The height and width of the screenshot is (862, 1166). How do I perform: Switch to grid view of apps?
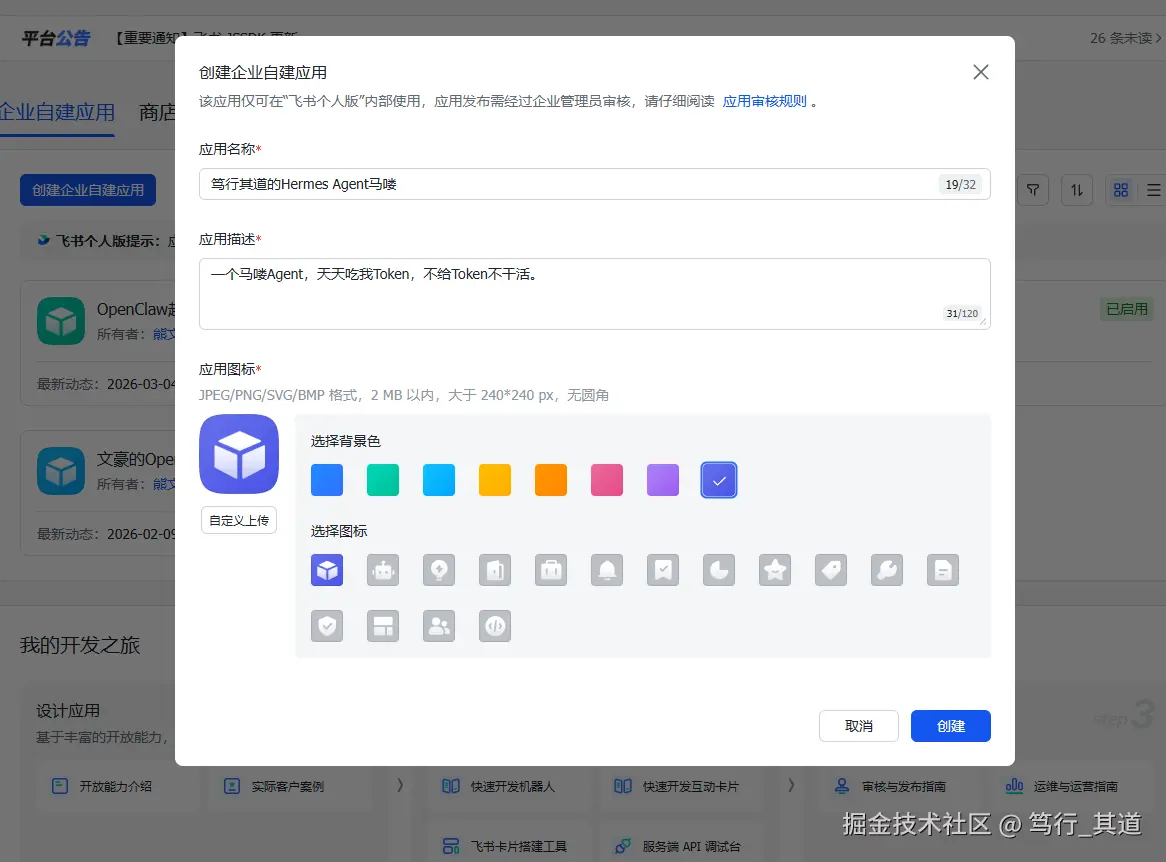pyautogui.click(x=1121, y=189)
